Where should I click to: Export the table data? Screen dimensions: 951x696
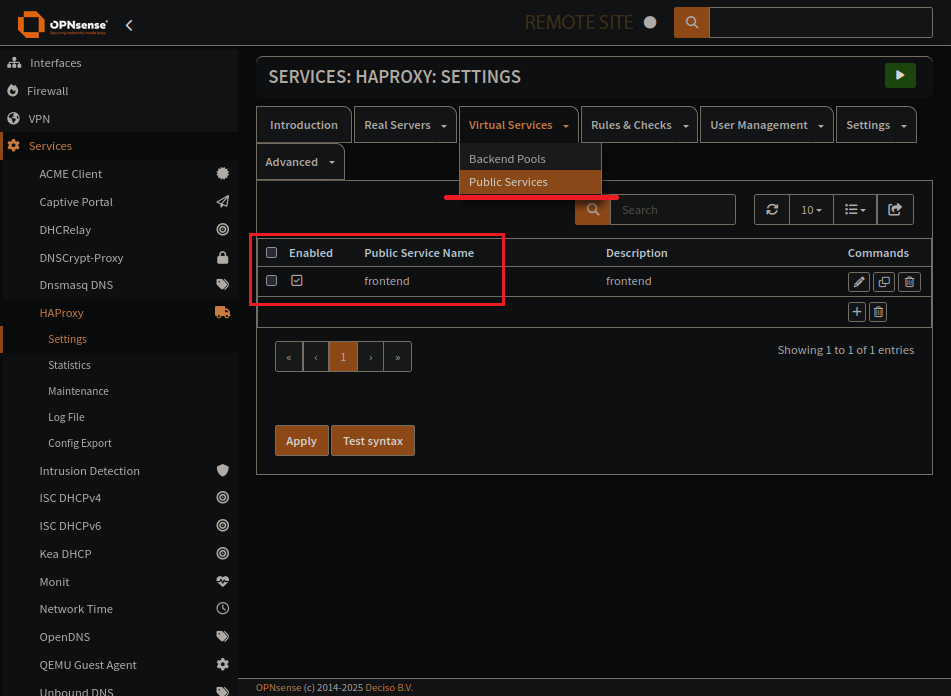tap(895, 210)
